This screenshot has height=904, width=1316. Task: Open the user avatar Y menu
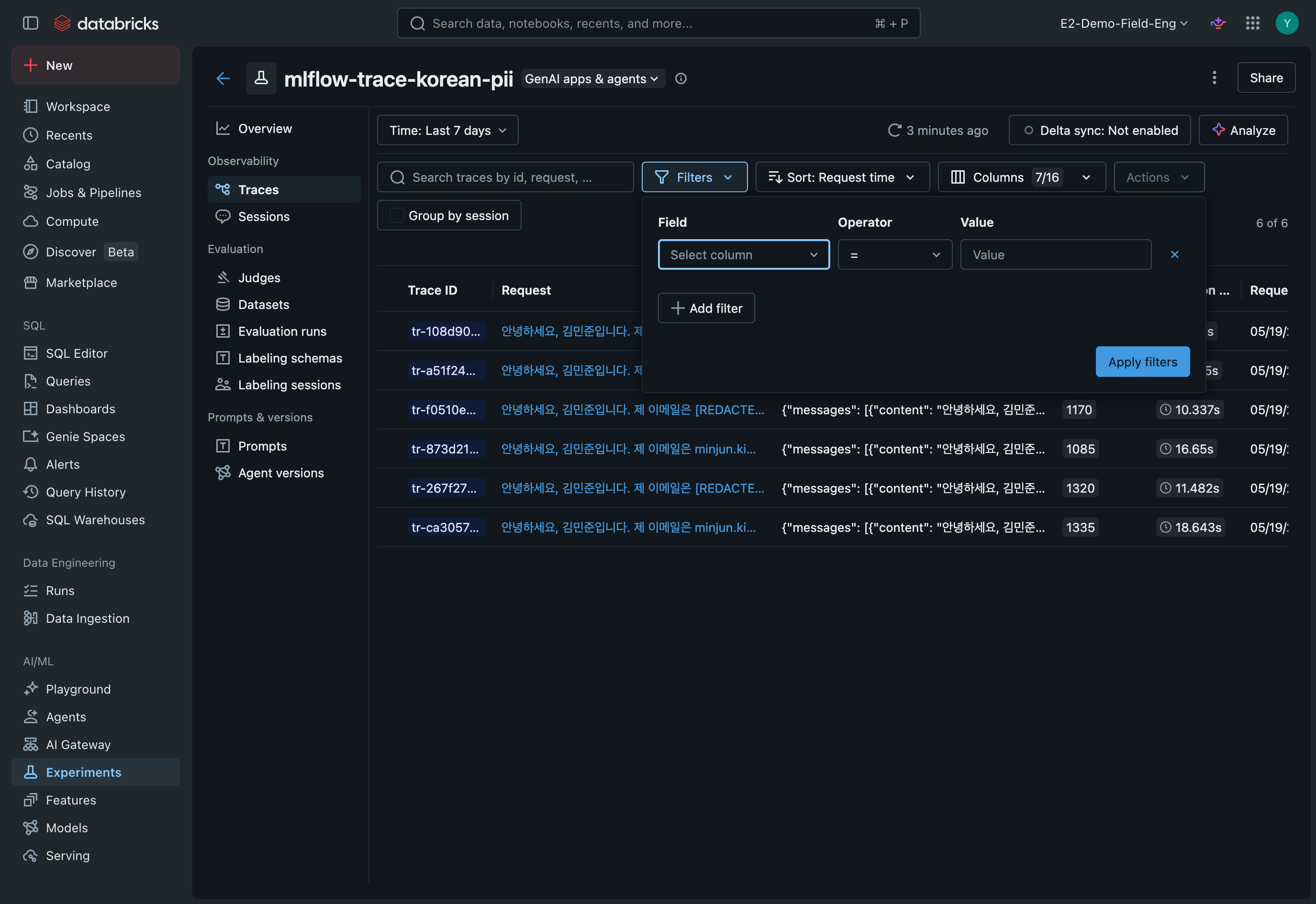click(1286, 23)
